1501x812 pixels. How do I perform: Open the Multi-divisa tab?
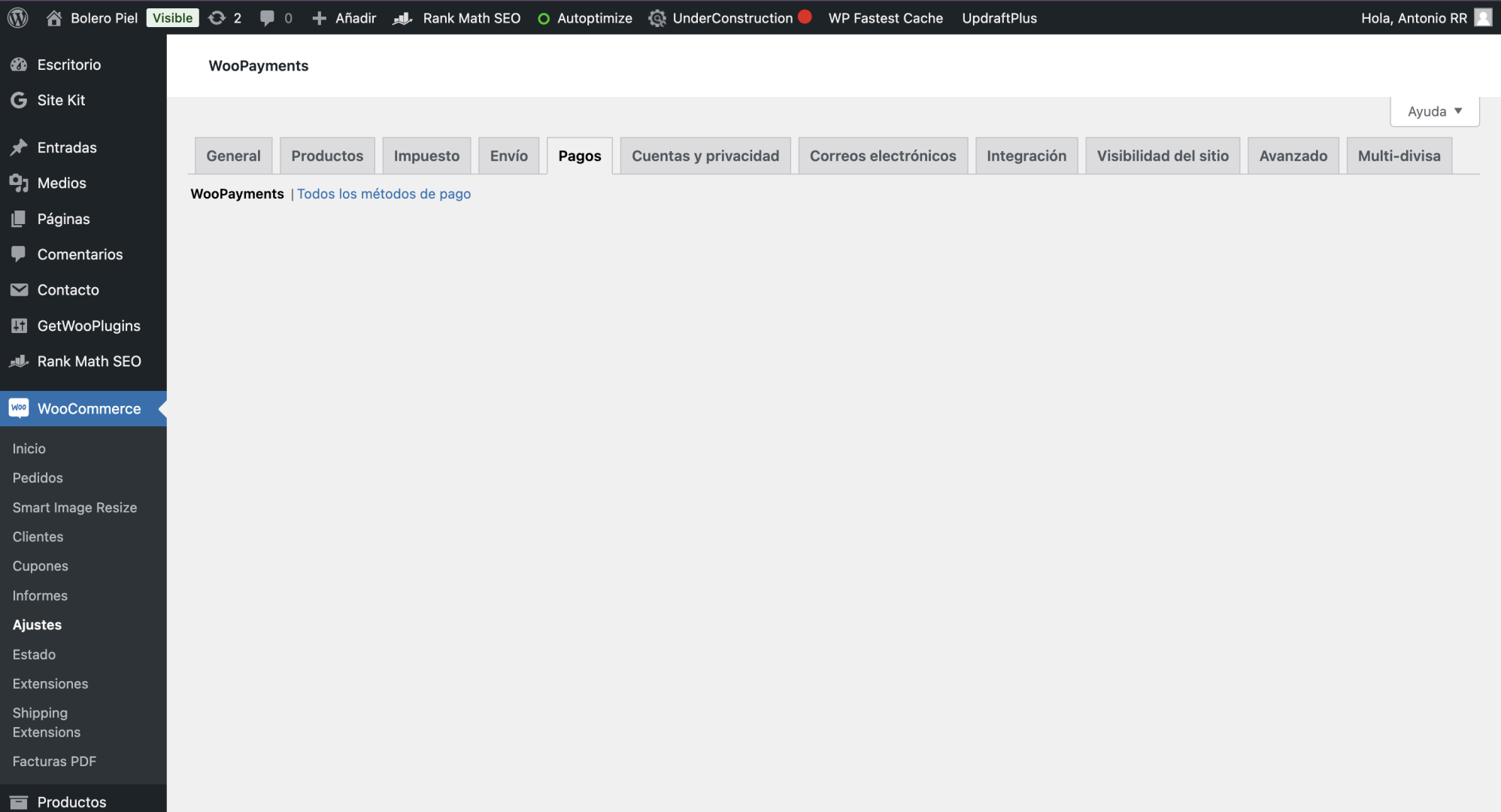click(x=1399, y=156)
